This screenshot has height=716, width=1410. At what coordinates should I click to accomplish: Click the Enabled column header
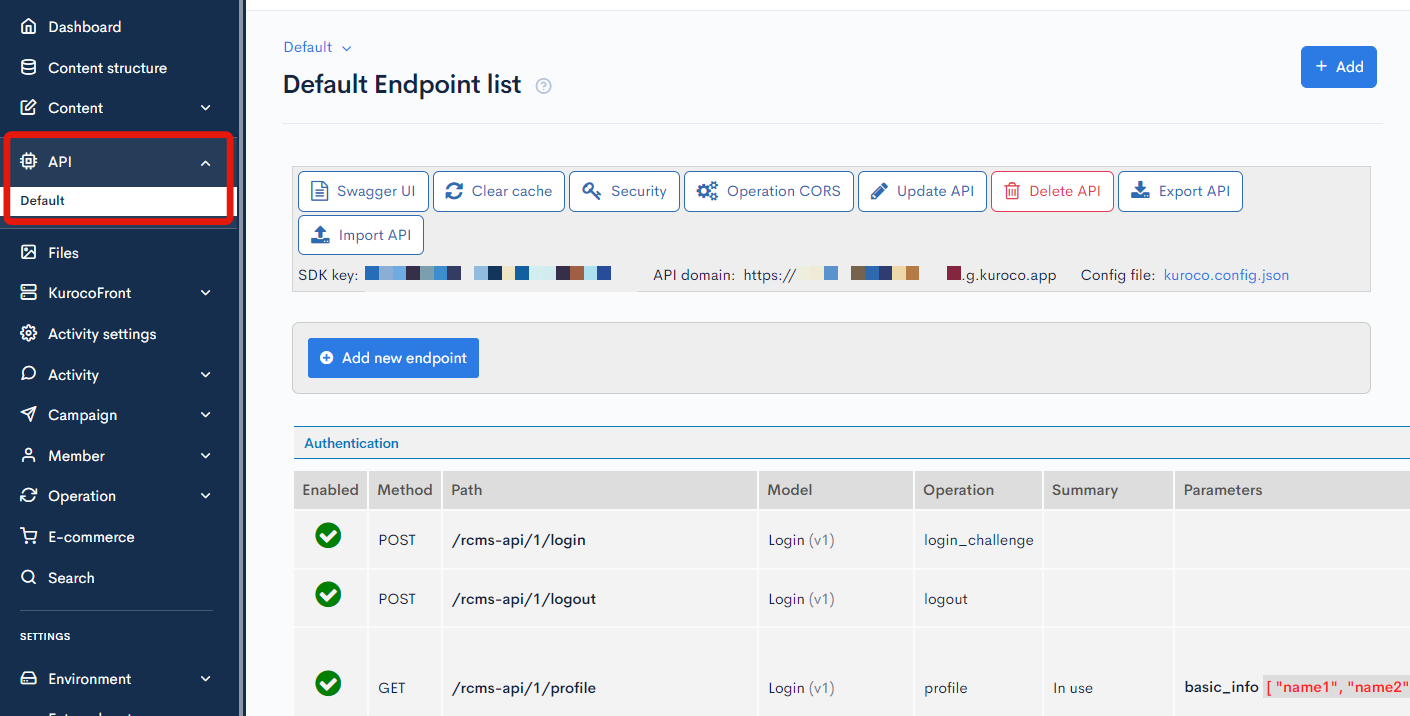(x=330, y=490)
